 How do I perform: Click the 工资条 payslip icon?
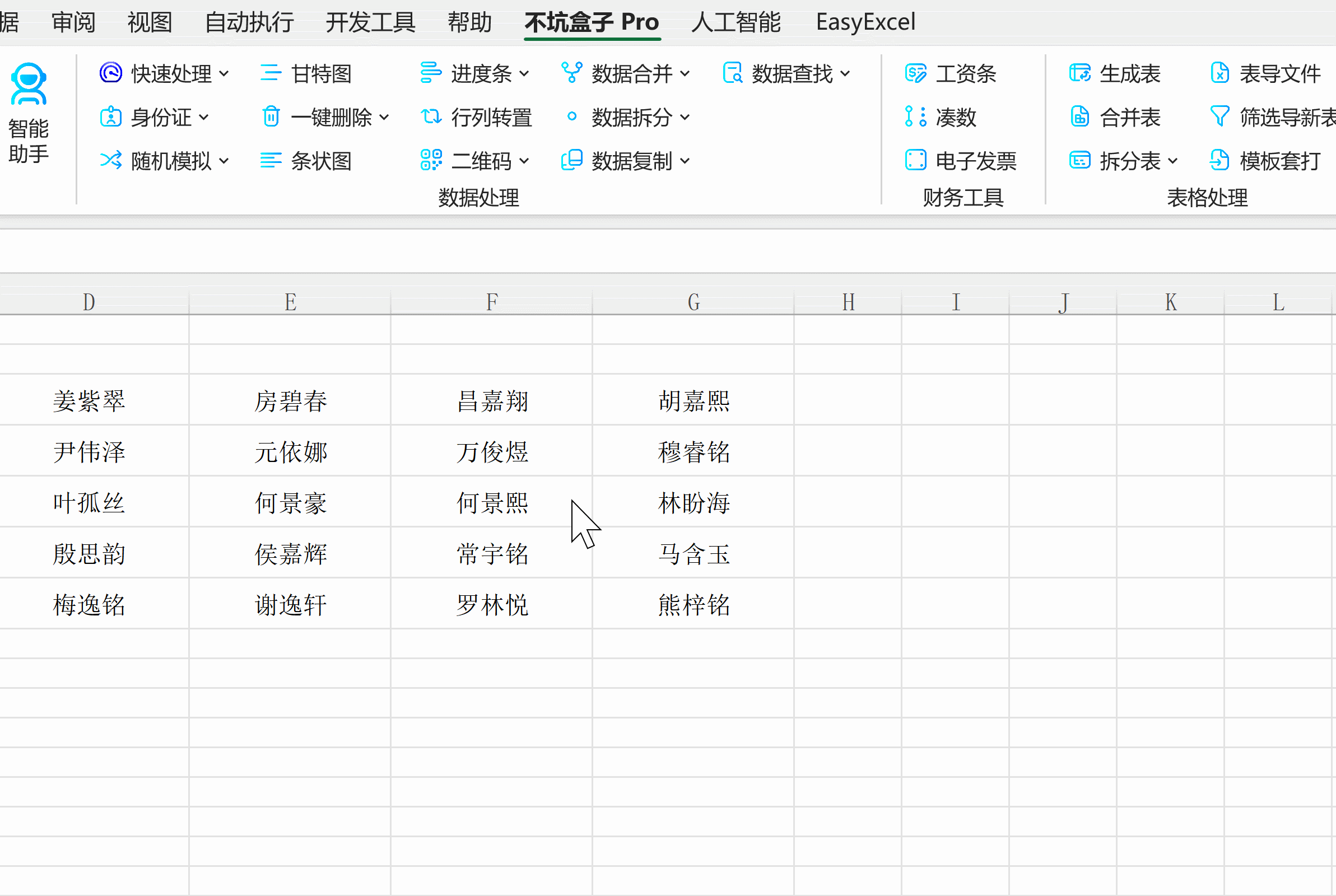915,73
